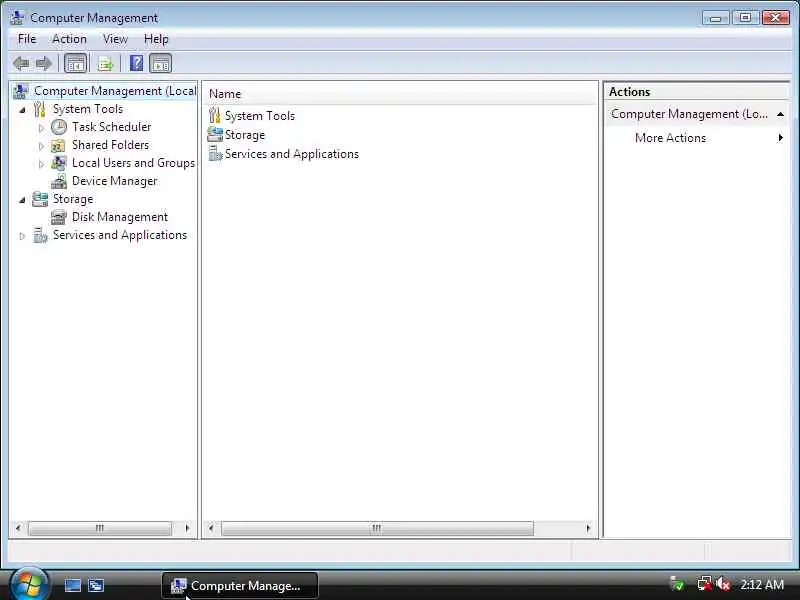Click the Export List toolbar icon
The height and width of the screenshot is (600, 800).
[105, 64]
